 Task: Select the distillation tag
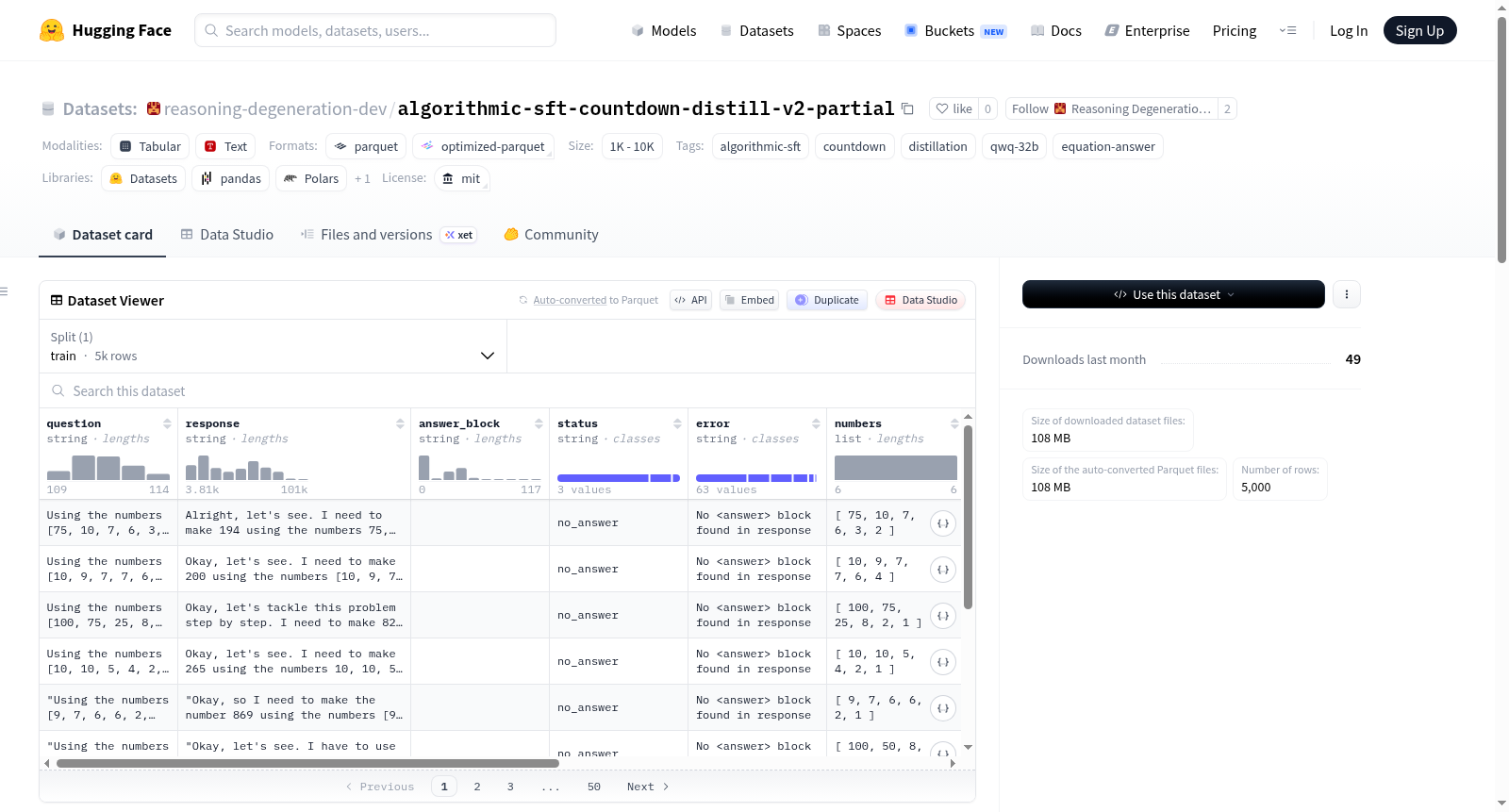click(x=938, y=146)
